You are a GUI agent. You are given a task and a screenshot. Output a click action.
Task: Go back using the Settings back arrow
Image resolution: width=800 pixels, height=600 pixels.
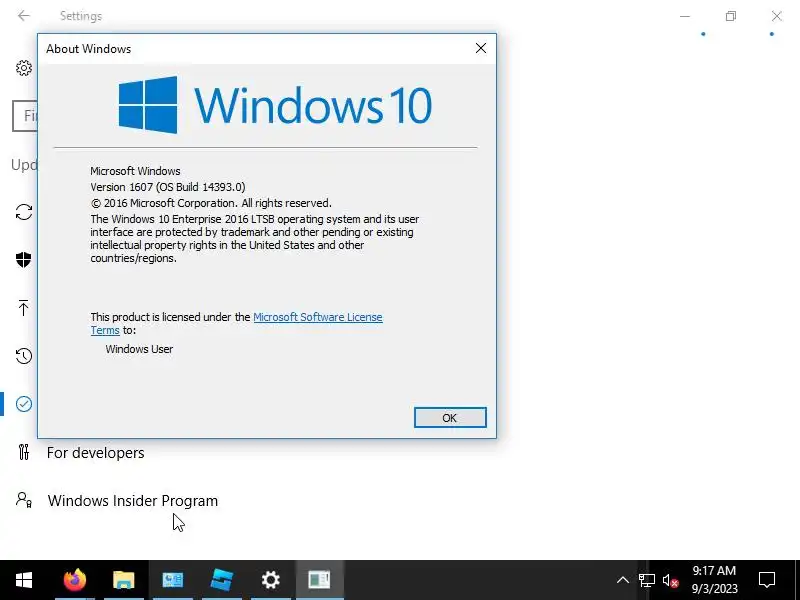coord(23,16)
